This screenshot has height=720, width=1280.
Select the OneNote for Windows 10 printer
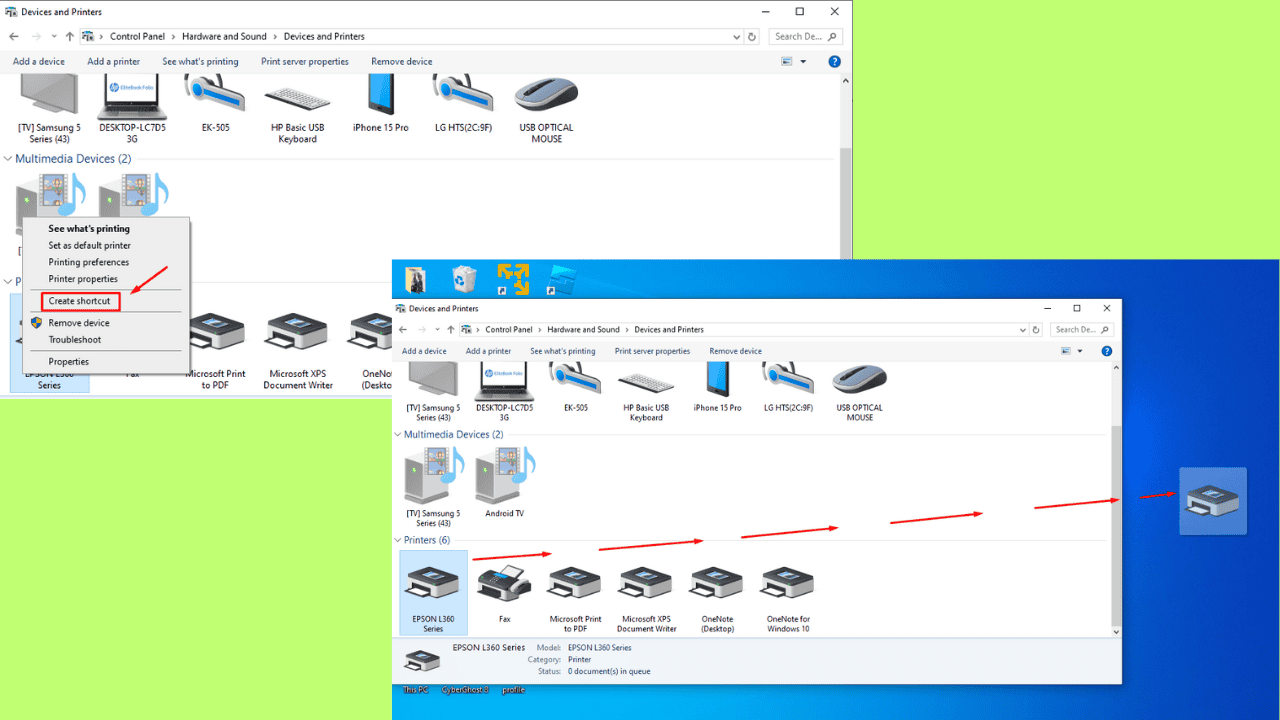[788, 598]
